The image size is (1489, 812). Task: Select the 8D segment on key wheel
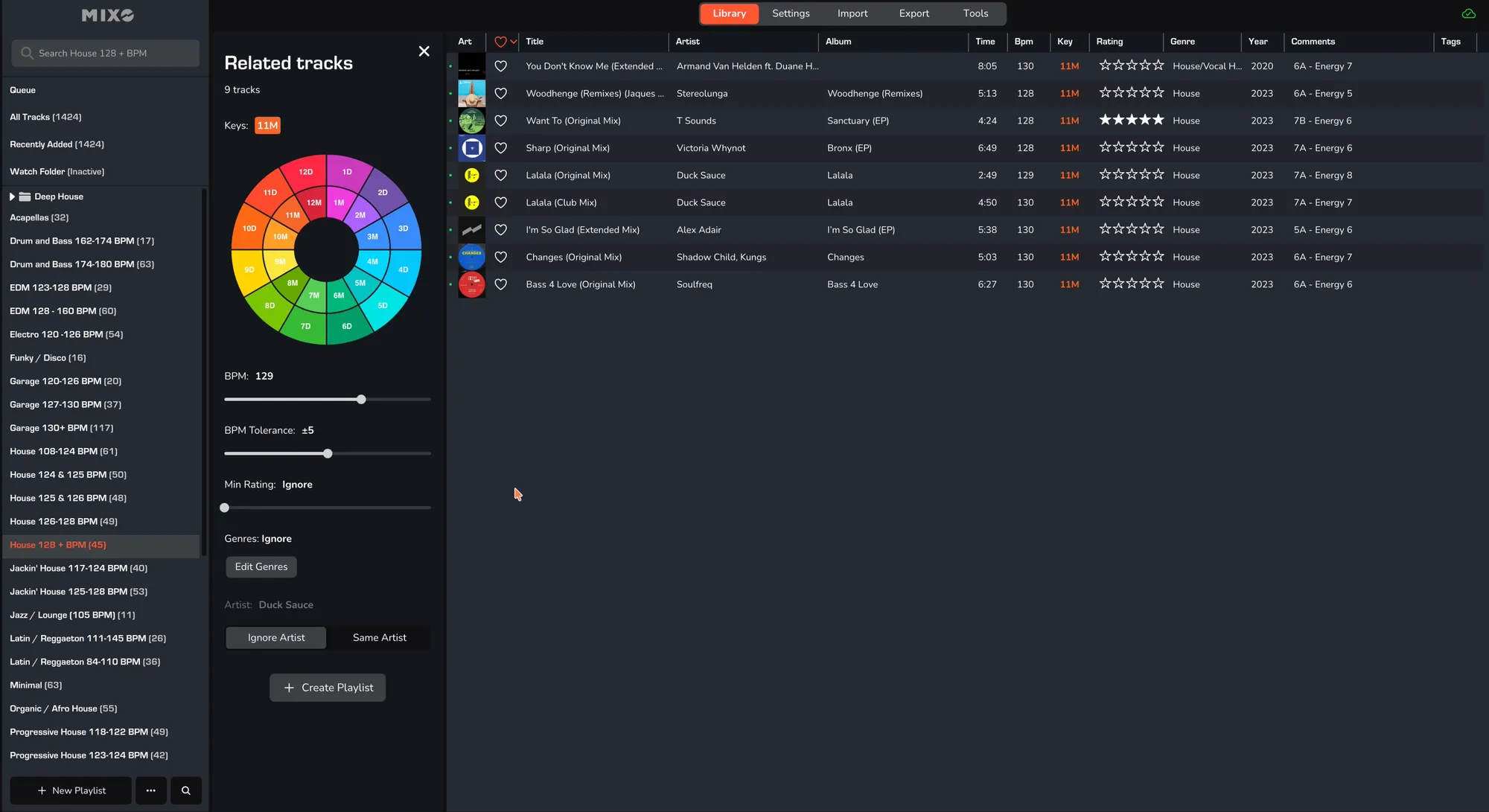tap(270, 305)
